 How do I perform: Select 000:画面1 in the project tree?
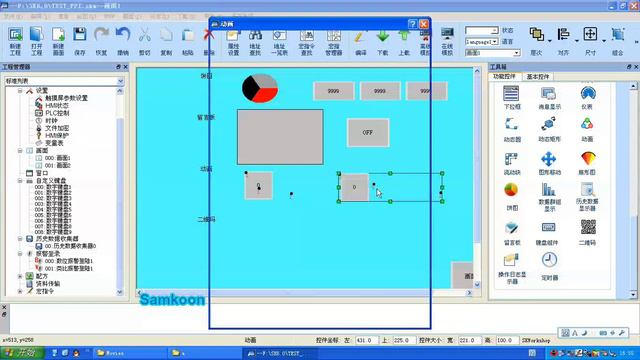point(58,158)
